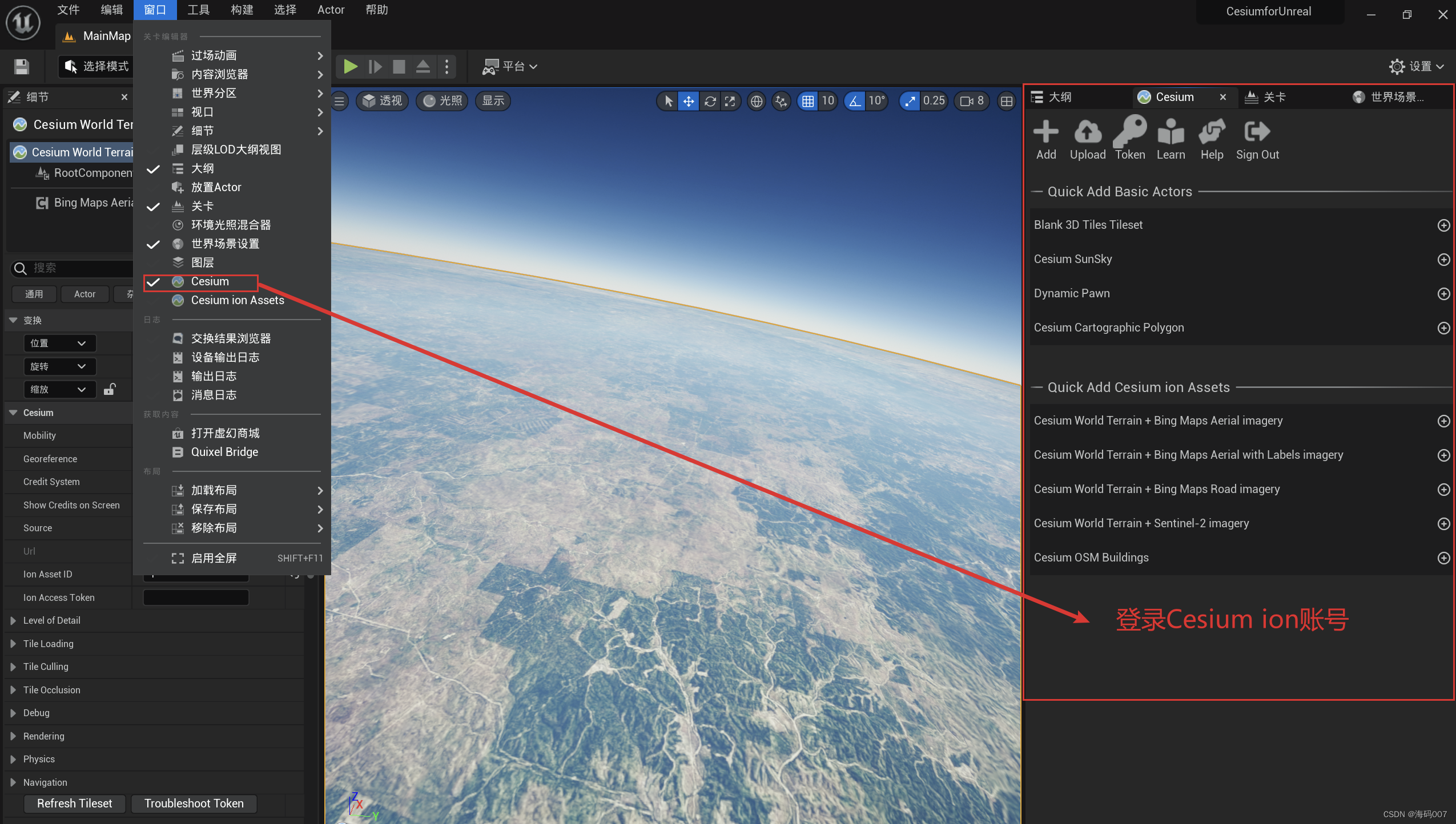The image size is (1456, 824).
Task: Click the Add icon in the Cesium panel
Action: pos(1045,132)
